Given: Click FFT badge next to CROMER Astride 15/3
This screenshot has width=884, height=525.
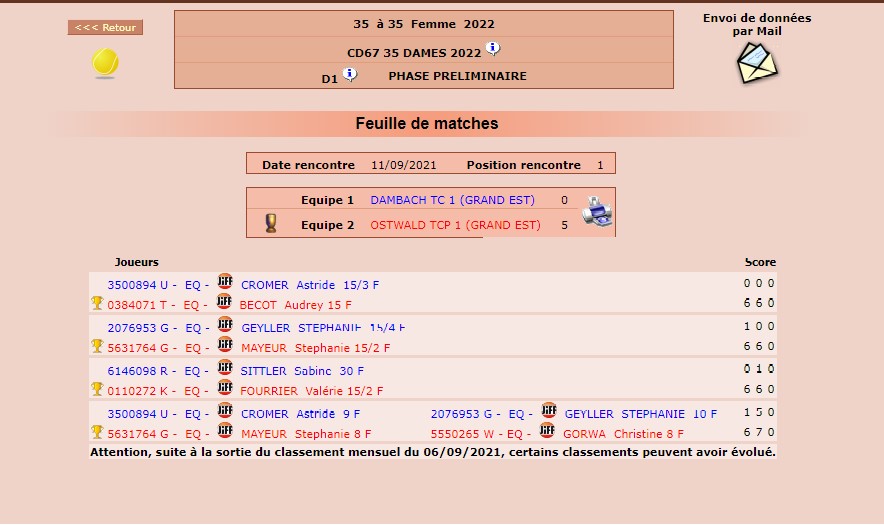Looking at the screenshot, I should [x=225, y=283].
